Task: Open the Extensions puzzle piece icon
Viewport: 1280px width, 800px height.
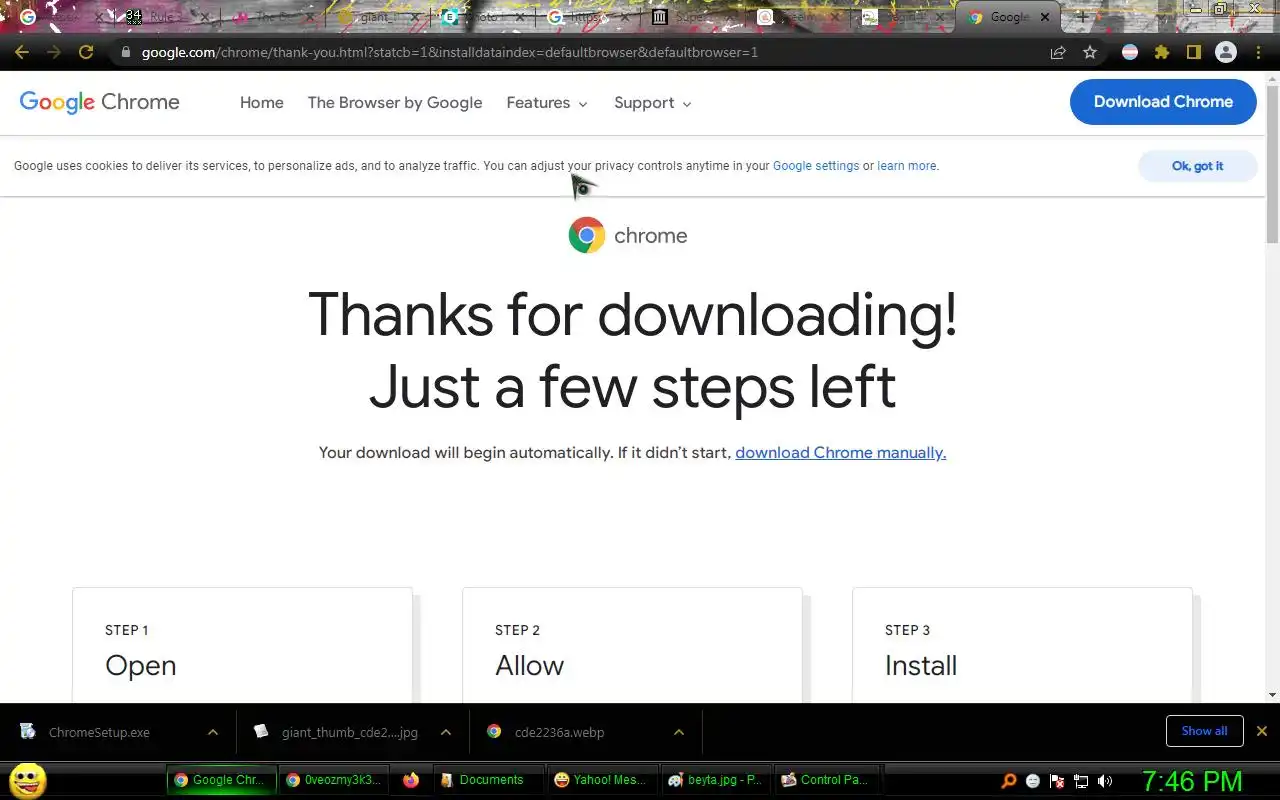Action: pos(1162,52)
